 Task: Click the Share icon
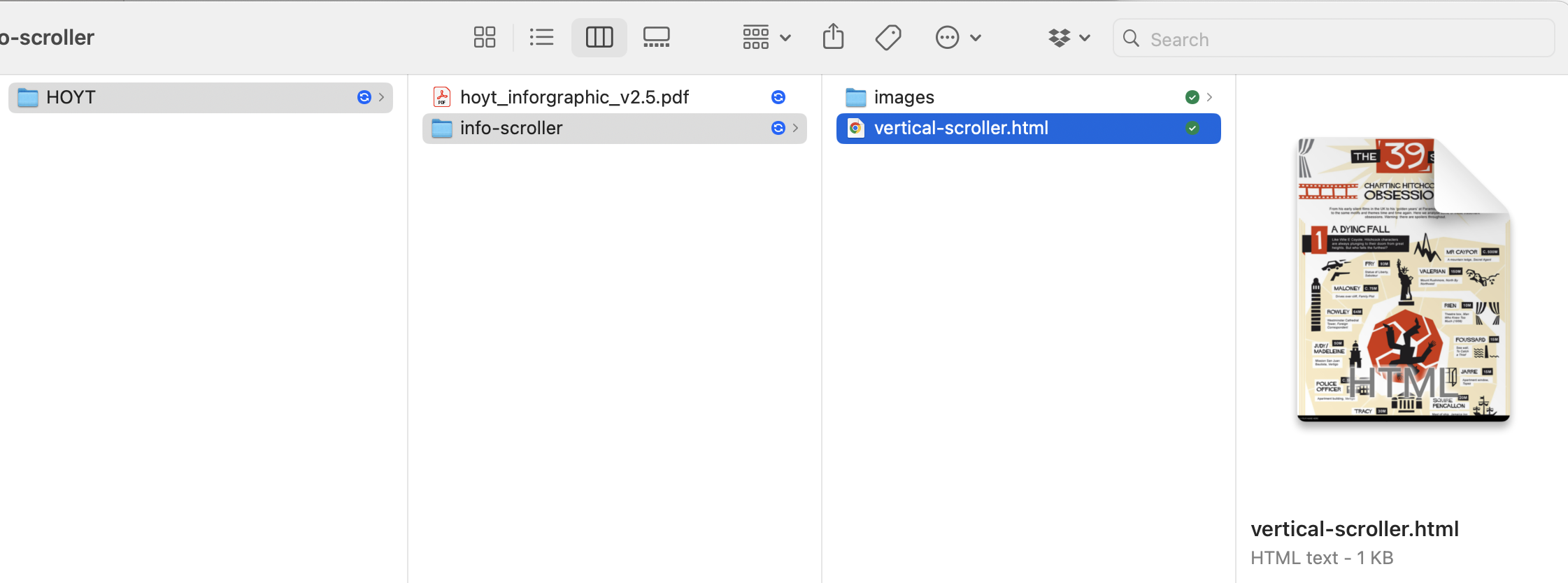833,37
